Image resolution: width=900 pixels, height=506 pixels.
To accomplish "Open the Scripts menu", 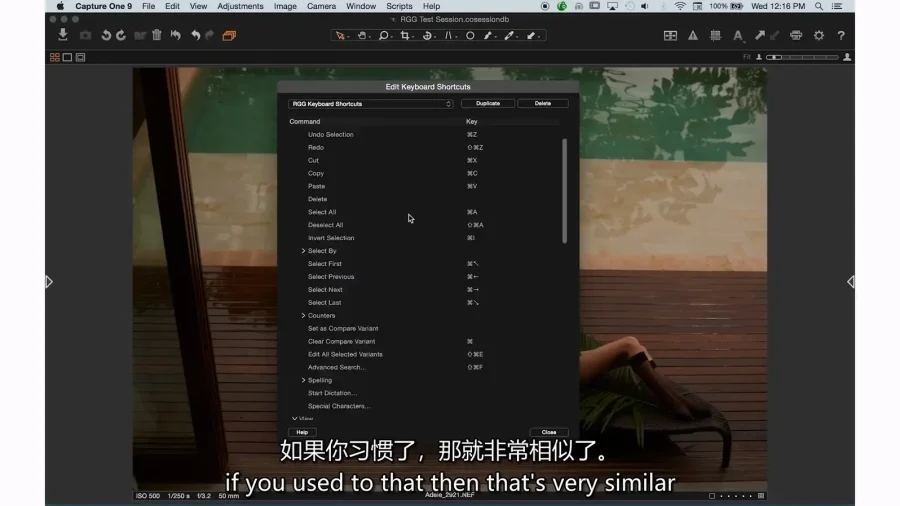I will (x=399, y=6).
